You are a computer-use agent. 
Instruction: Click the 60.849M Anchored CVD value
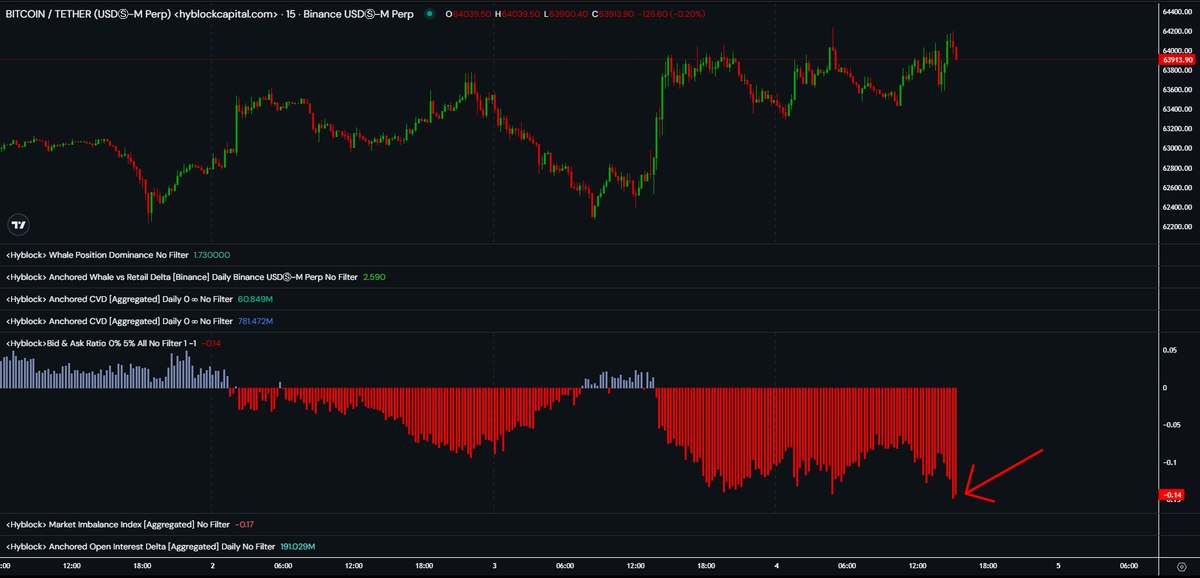(255, 299)
